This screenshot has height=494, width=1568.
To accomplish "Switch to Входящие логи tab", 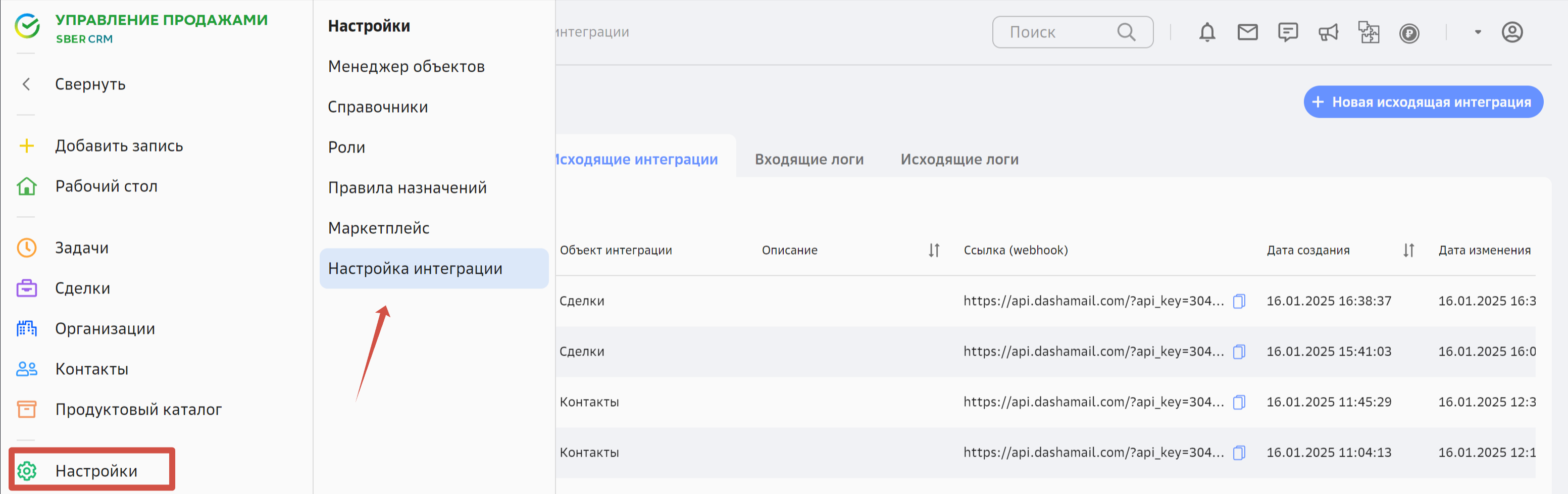I will pos(808,160).
